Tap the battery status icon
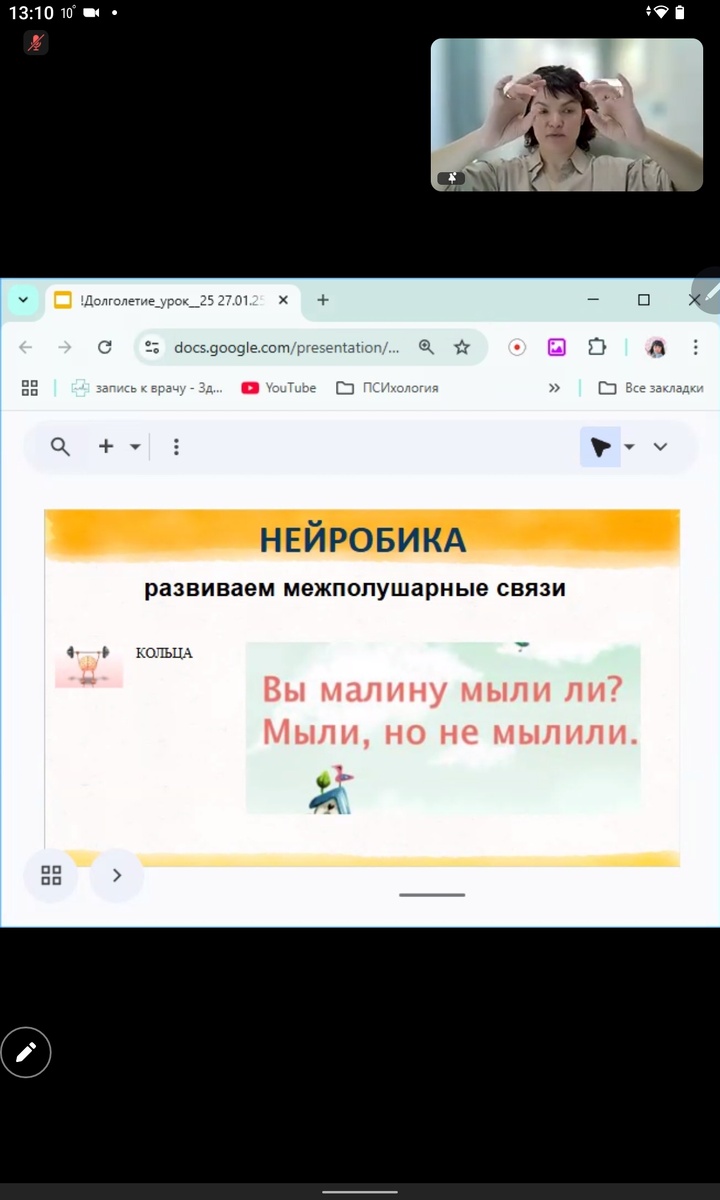Screen dimensions: 720x1200 pyautogui.click(x=680, y=12)
